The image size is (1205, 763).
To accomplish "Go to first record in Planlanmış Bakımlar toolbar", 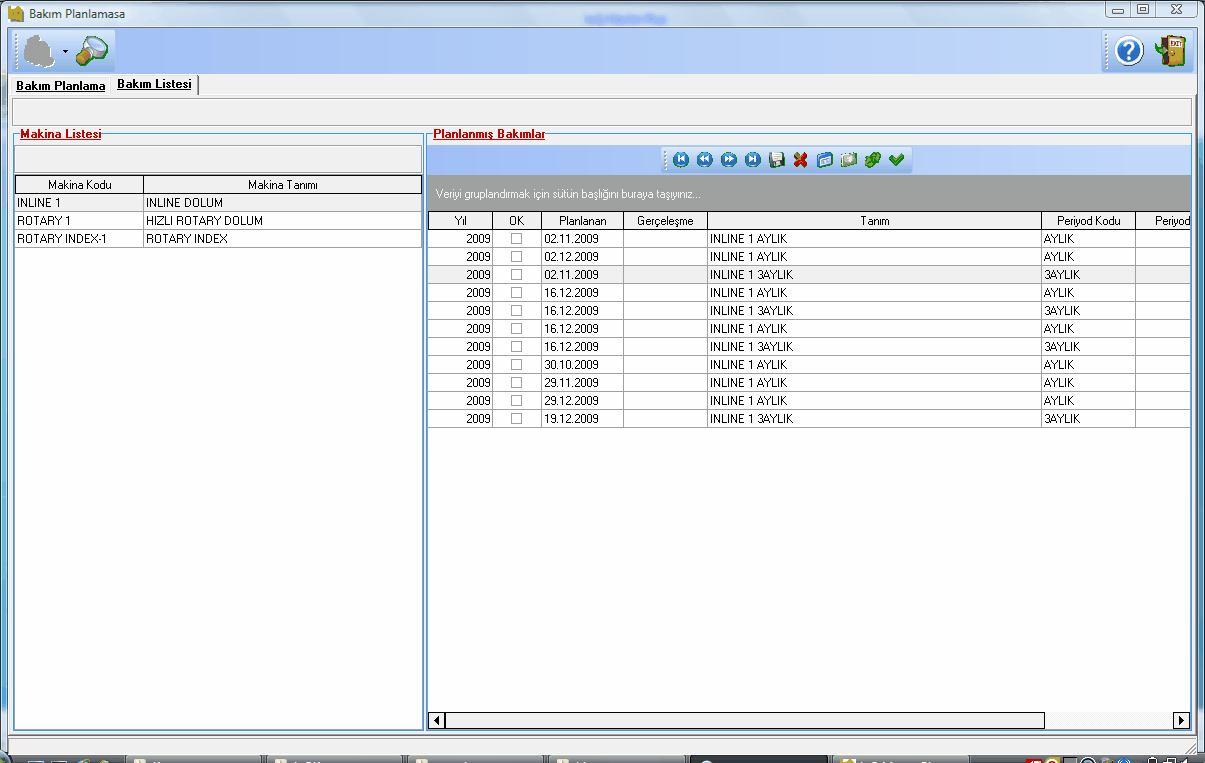I will pos(681,160).
